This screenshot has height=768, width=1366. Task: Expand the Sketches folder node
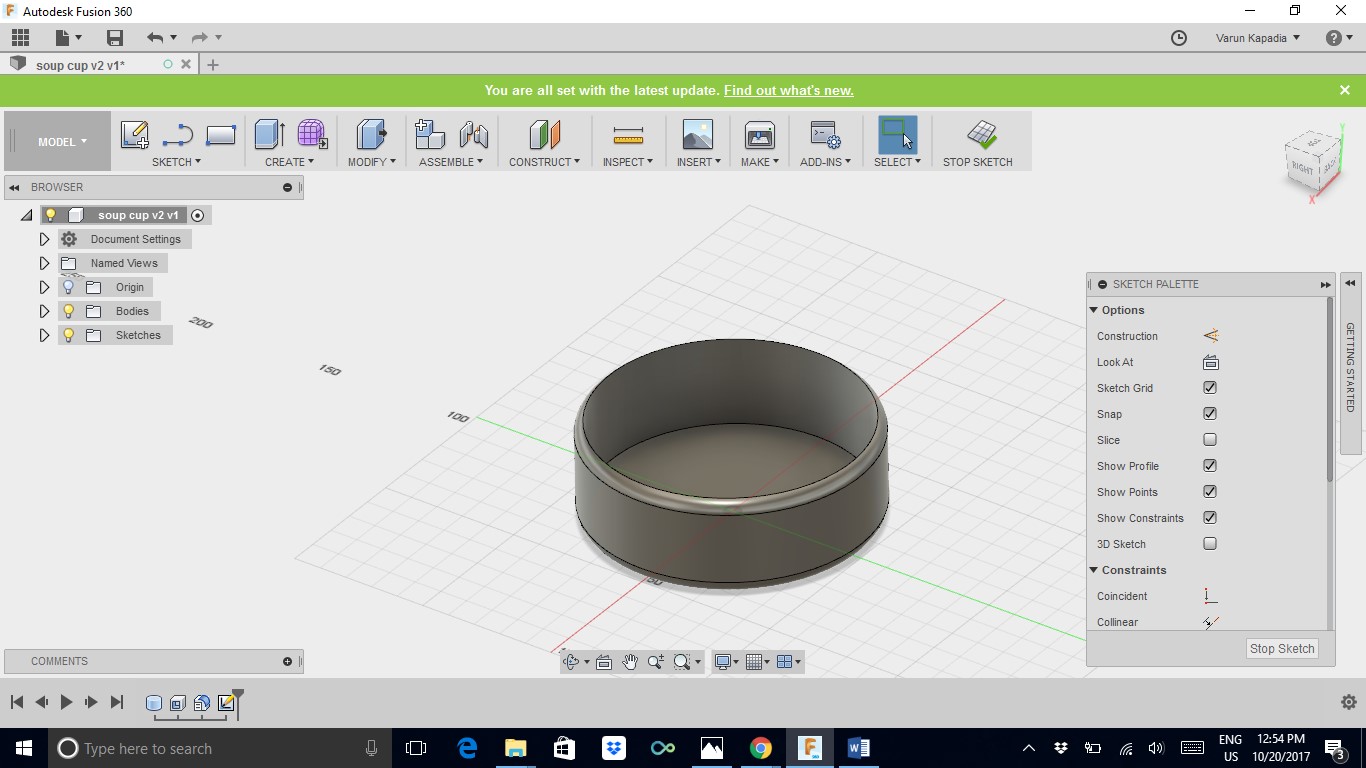coord(44,335)
